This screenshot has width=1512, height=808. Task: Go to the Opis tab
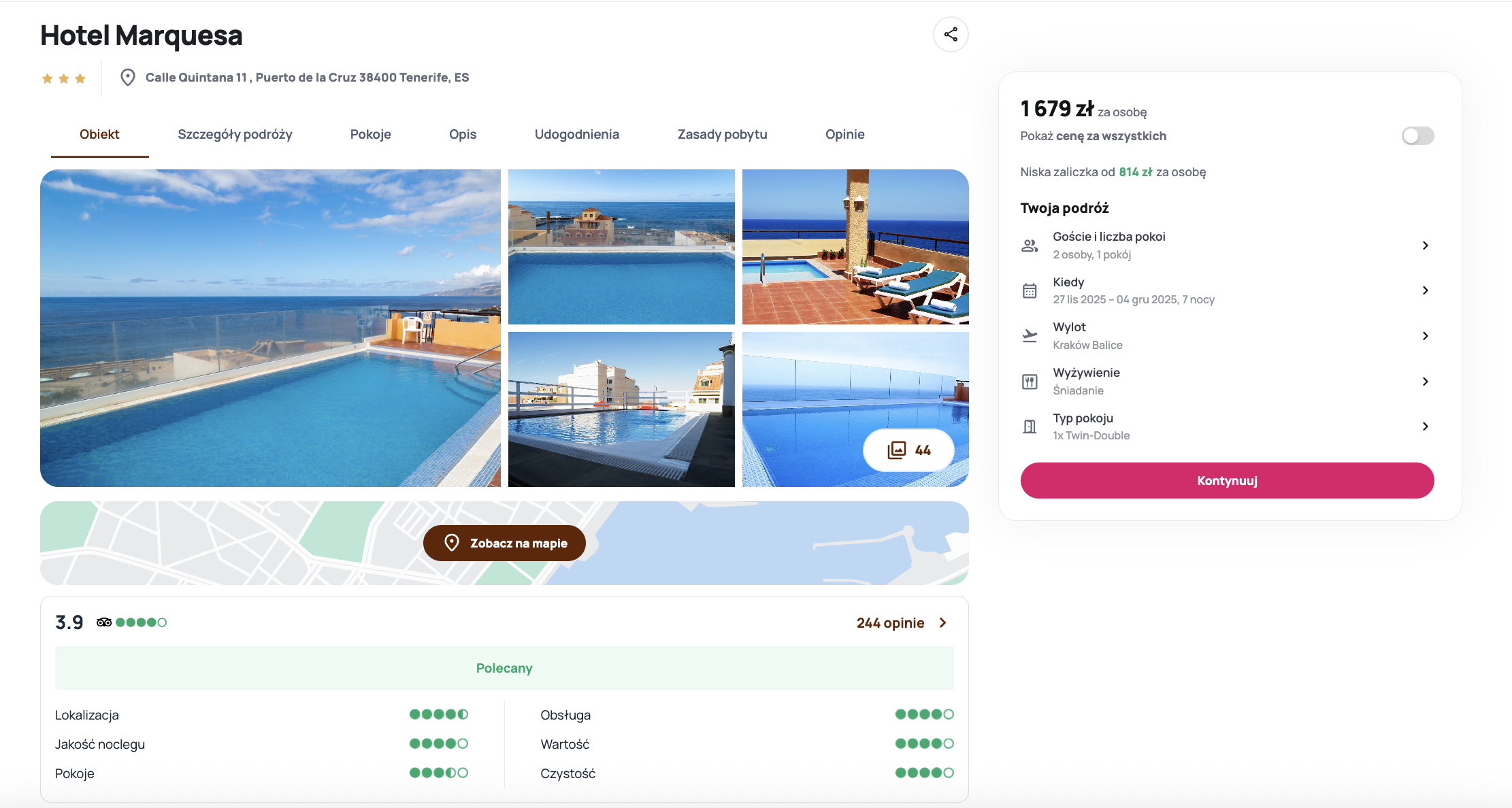(463, 135)
